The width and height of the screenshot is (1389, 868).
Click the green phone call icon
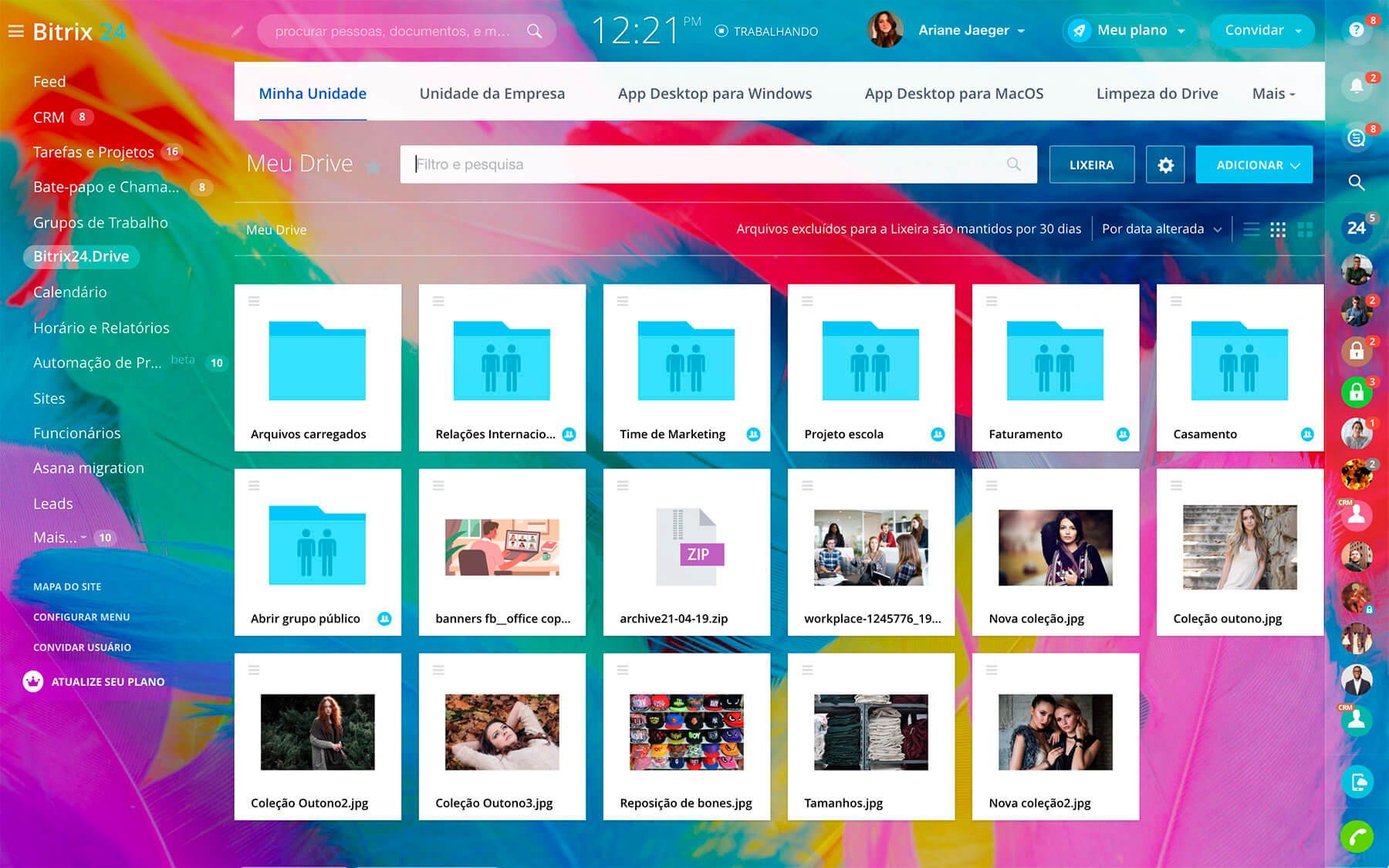click(x=1356, y=836)
